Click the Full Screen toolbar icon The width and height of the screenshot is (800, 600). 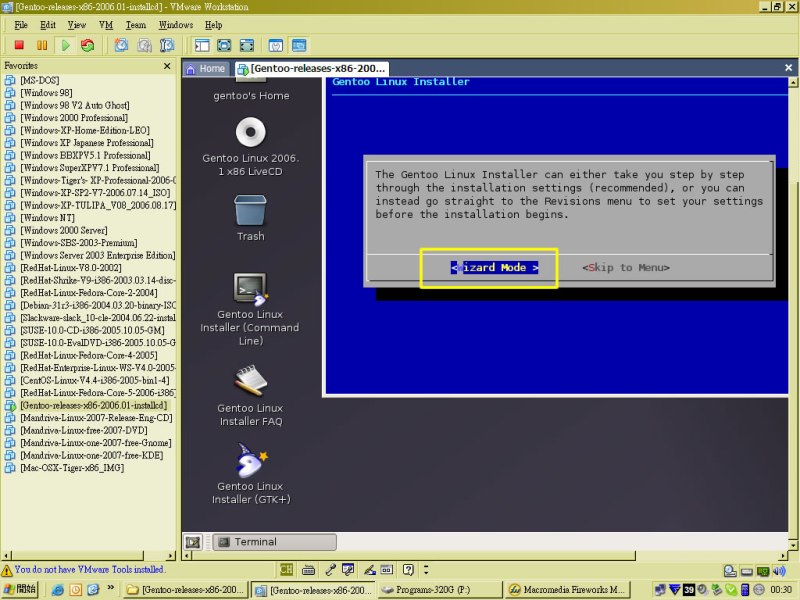click(x=224, y=45)
